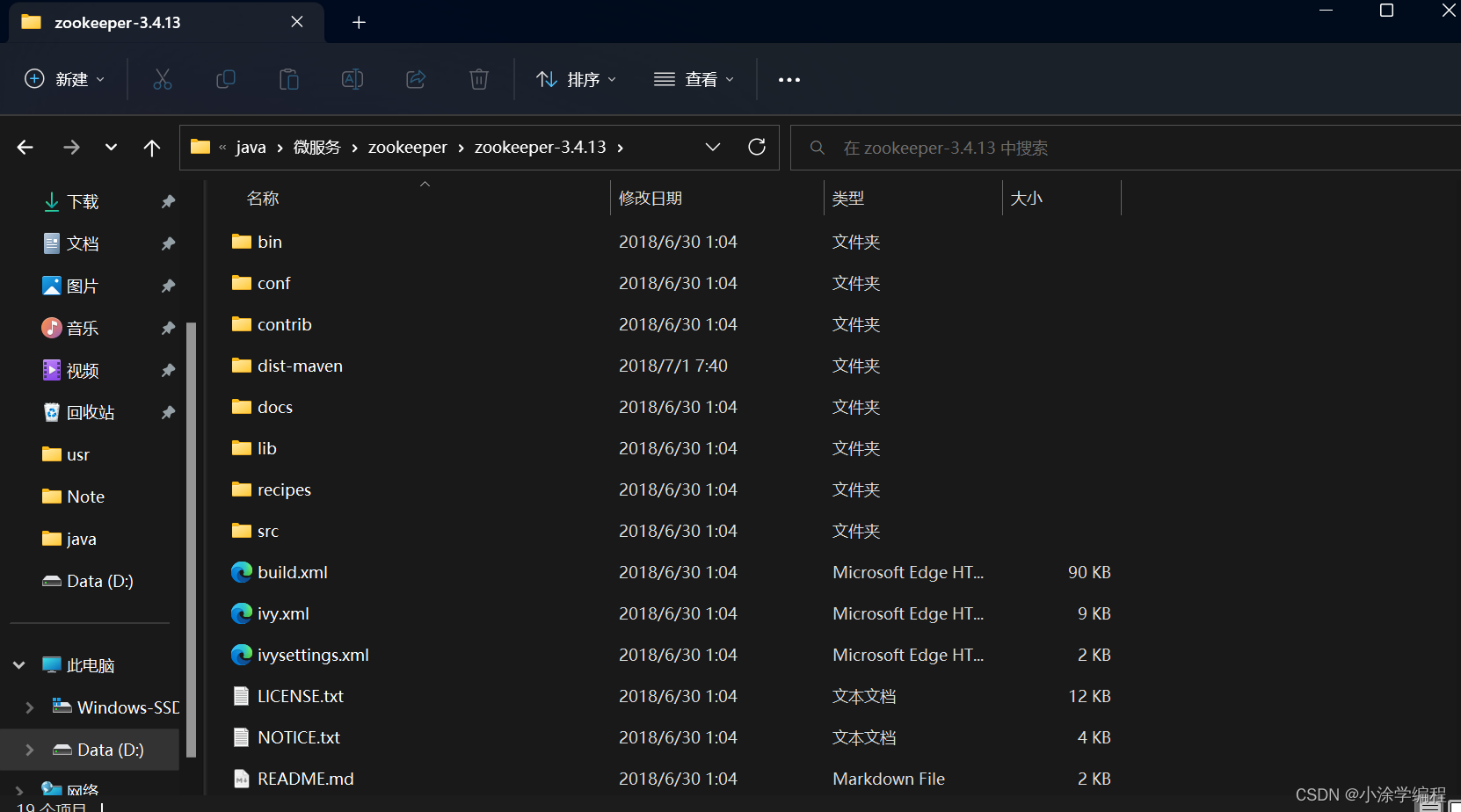Select the contrib folder

pos(284,324)
